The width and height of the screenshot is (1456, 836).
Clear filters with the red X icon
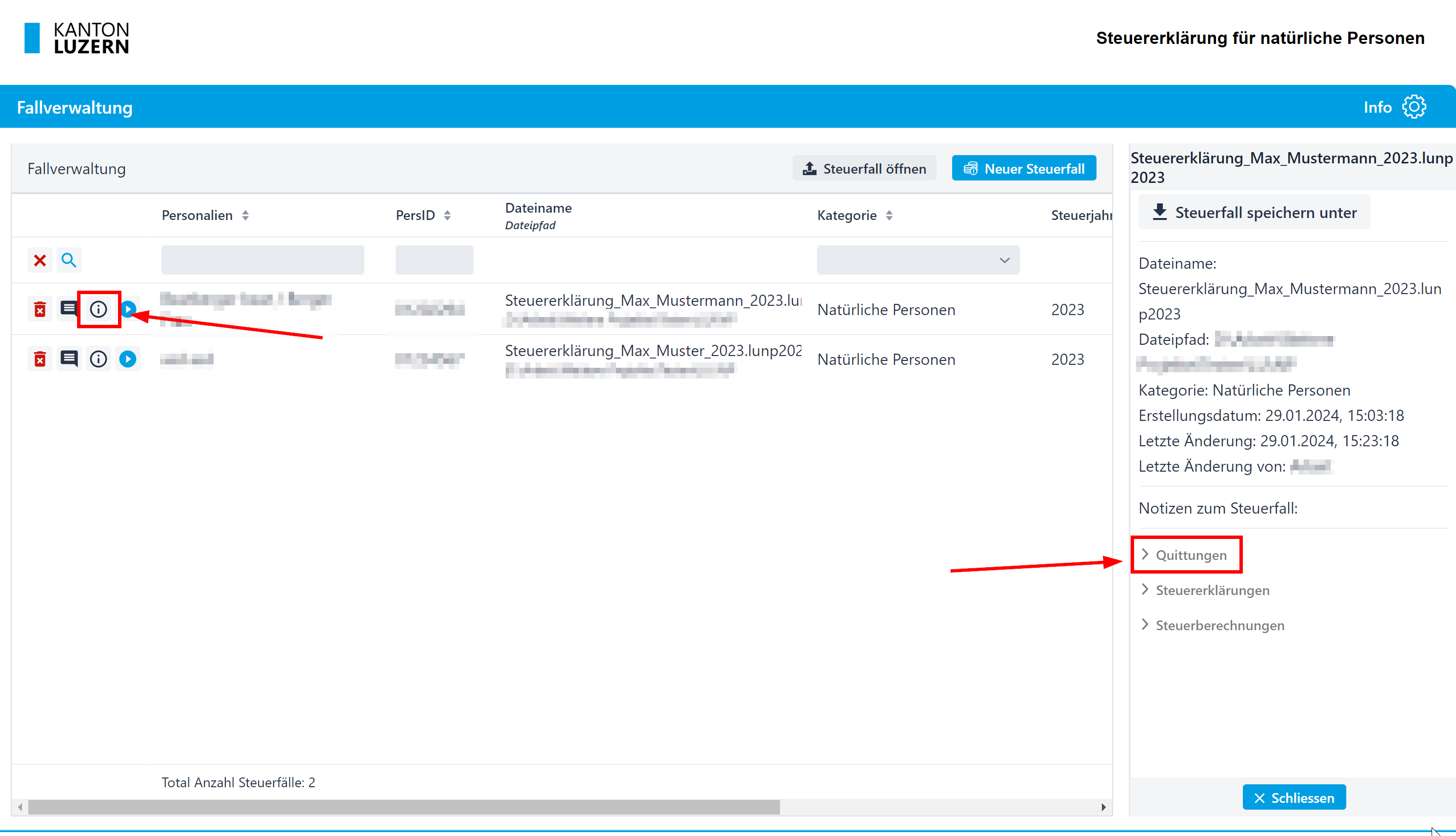(40, 260)
